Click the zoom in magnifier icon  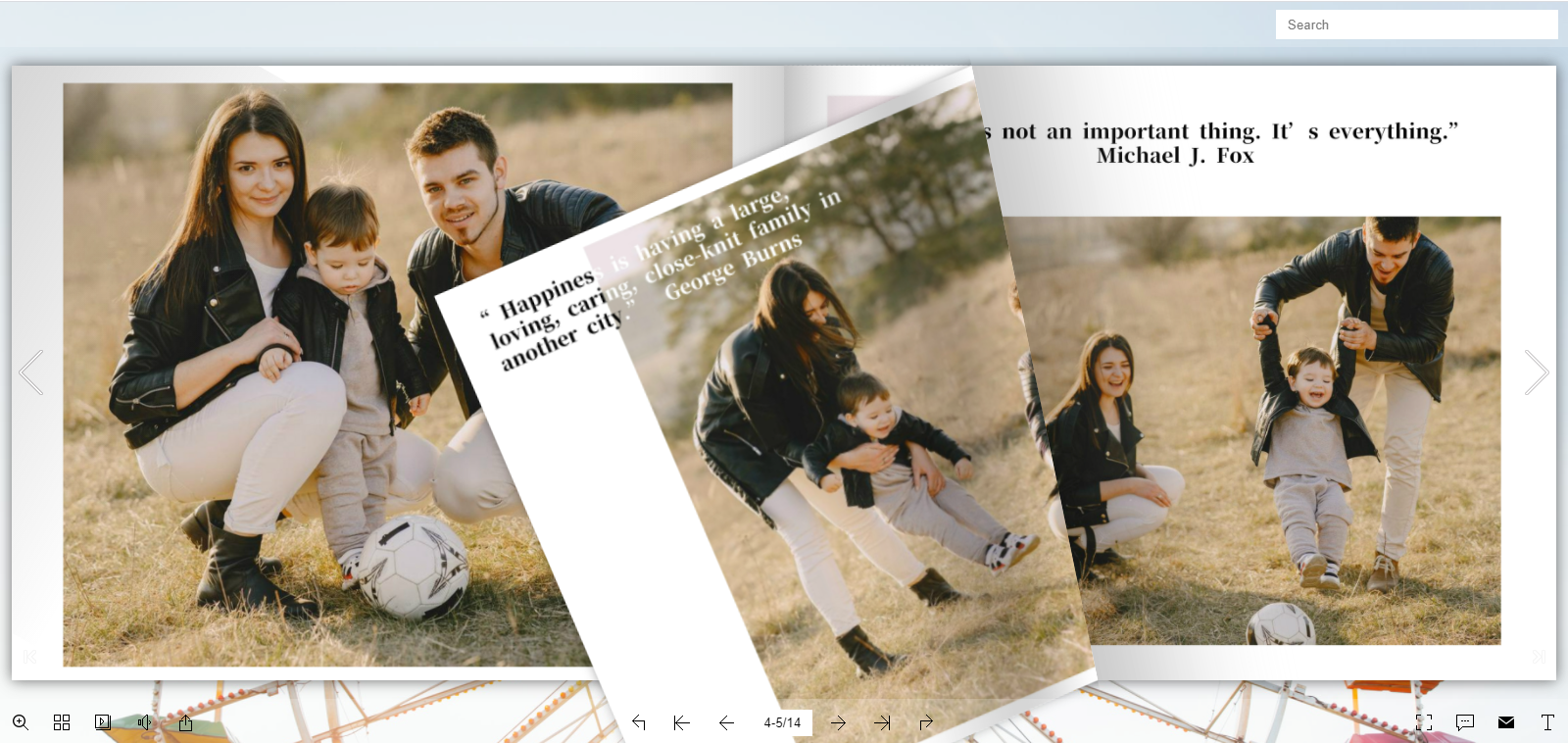click(x=21, y=722)
